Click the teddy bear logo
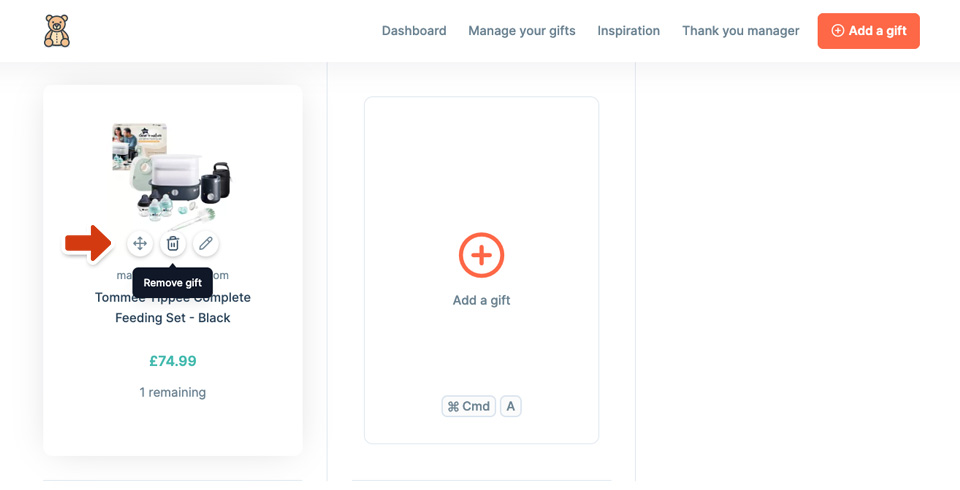The width and height of the screenshot is (960, 490). click(x=57, y=31)
